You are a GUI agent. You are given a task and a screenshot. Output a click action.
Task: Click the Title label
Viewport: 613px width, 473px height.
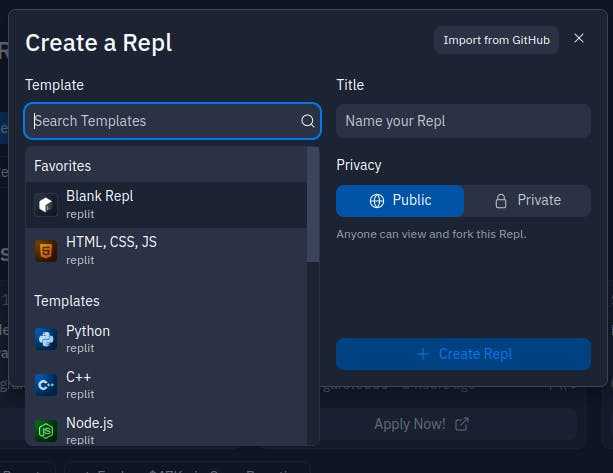[x=350, y=85]
